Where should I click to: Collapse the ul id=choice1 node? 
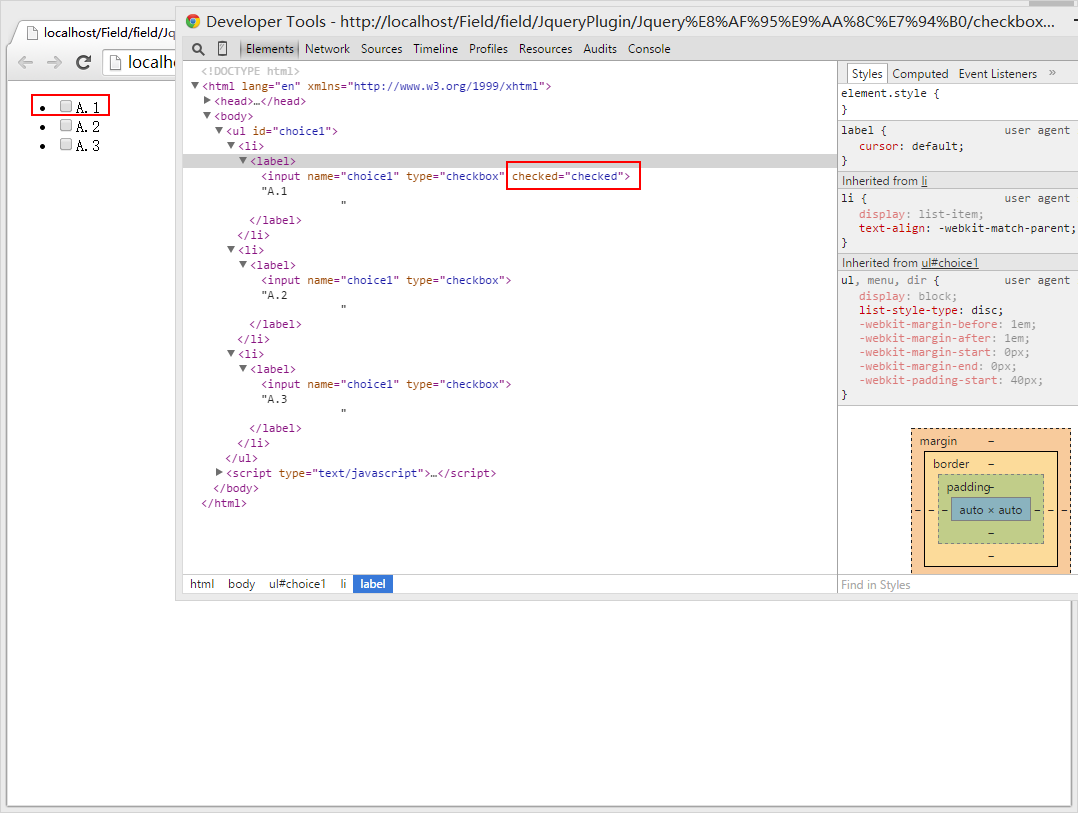click(219, 130)
